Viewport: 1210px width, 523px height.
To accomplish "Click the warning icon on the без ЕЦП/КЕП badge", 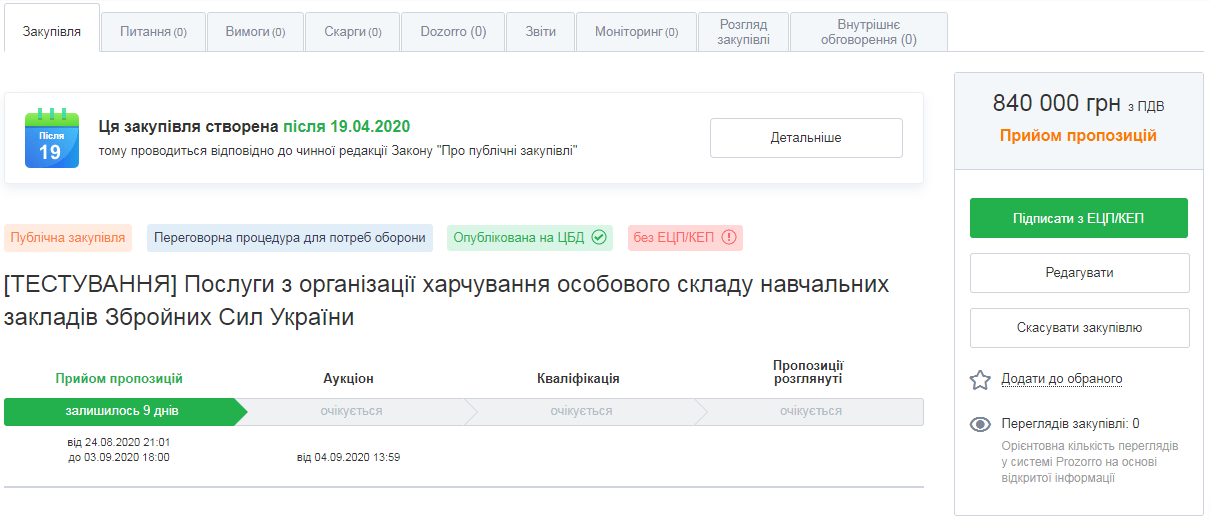I will coord(729,238).
